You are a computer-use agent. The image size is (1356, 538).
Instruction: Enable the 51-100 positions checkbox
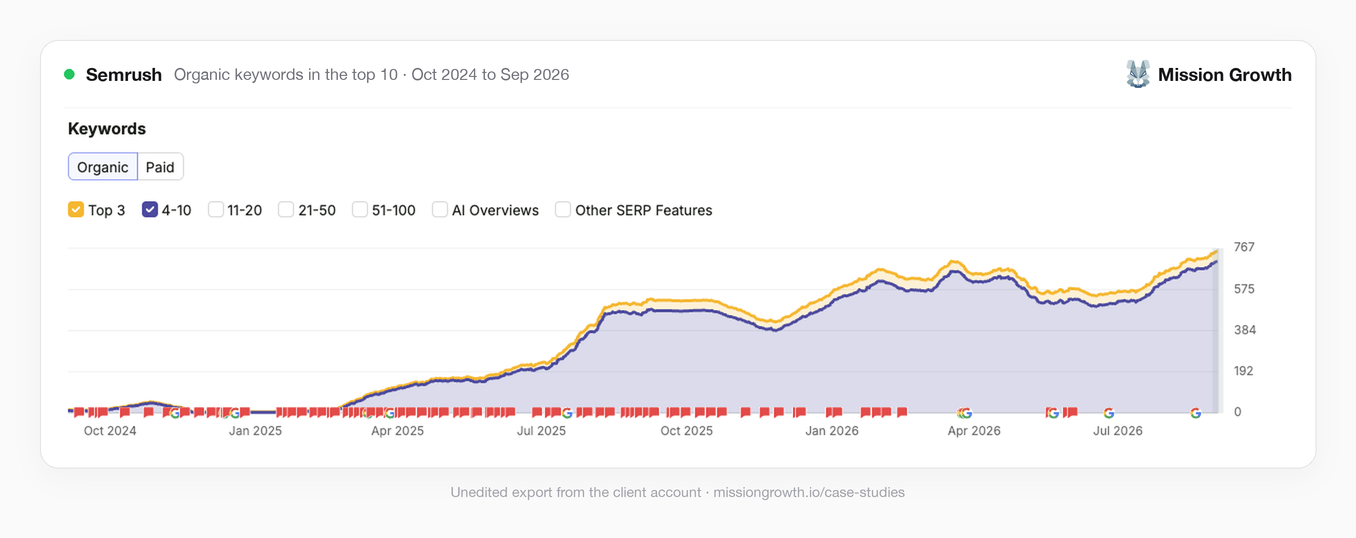(360, 210)
